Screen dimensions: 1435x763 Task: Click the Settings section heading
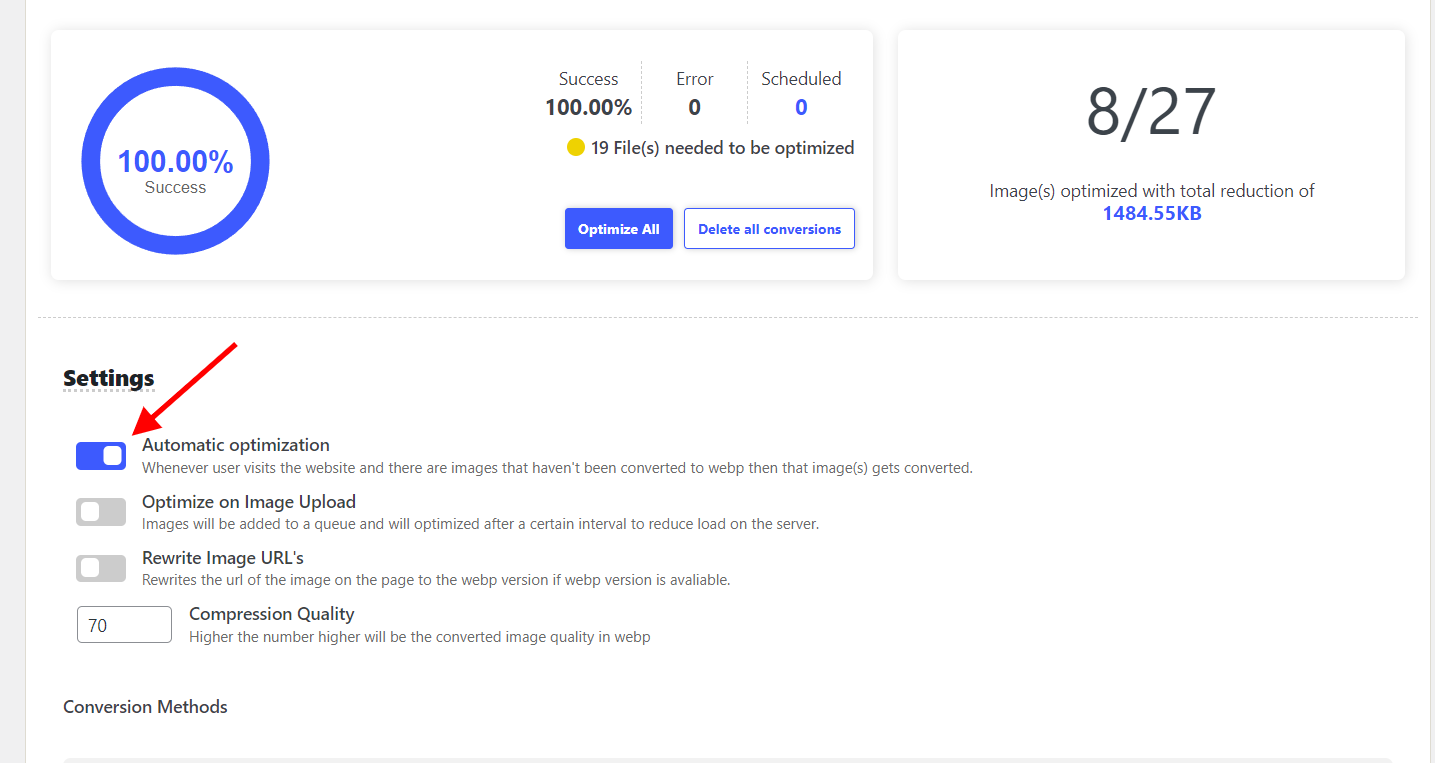point(109,378)
